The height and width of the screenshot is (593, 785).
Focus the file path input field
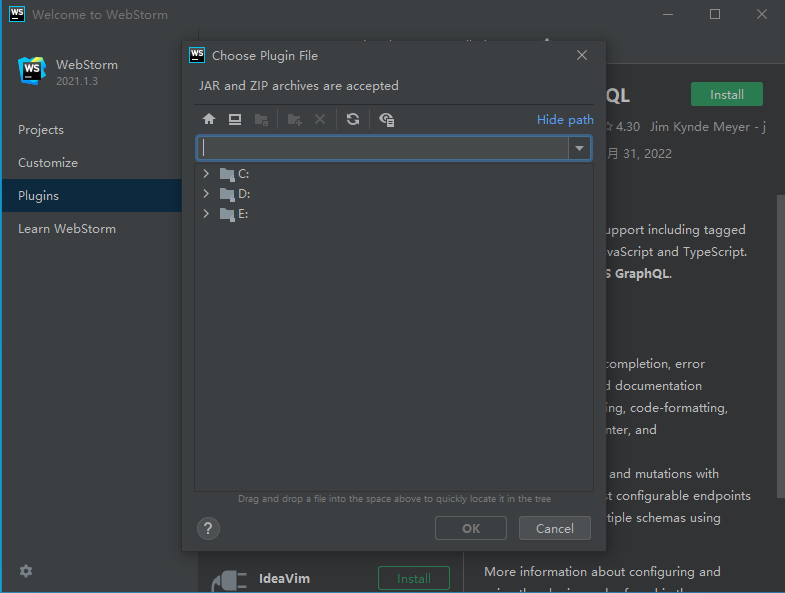coord(383,148)
